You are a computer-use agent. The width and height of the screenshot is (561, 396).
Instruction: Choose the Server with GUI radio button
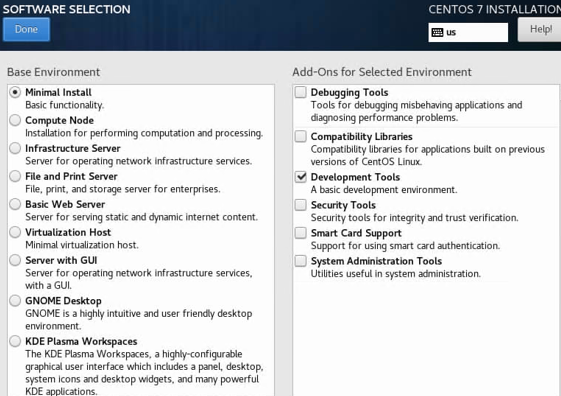tap(15, 260)
